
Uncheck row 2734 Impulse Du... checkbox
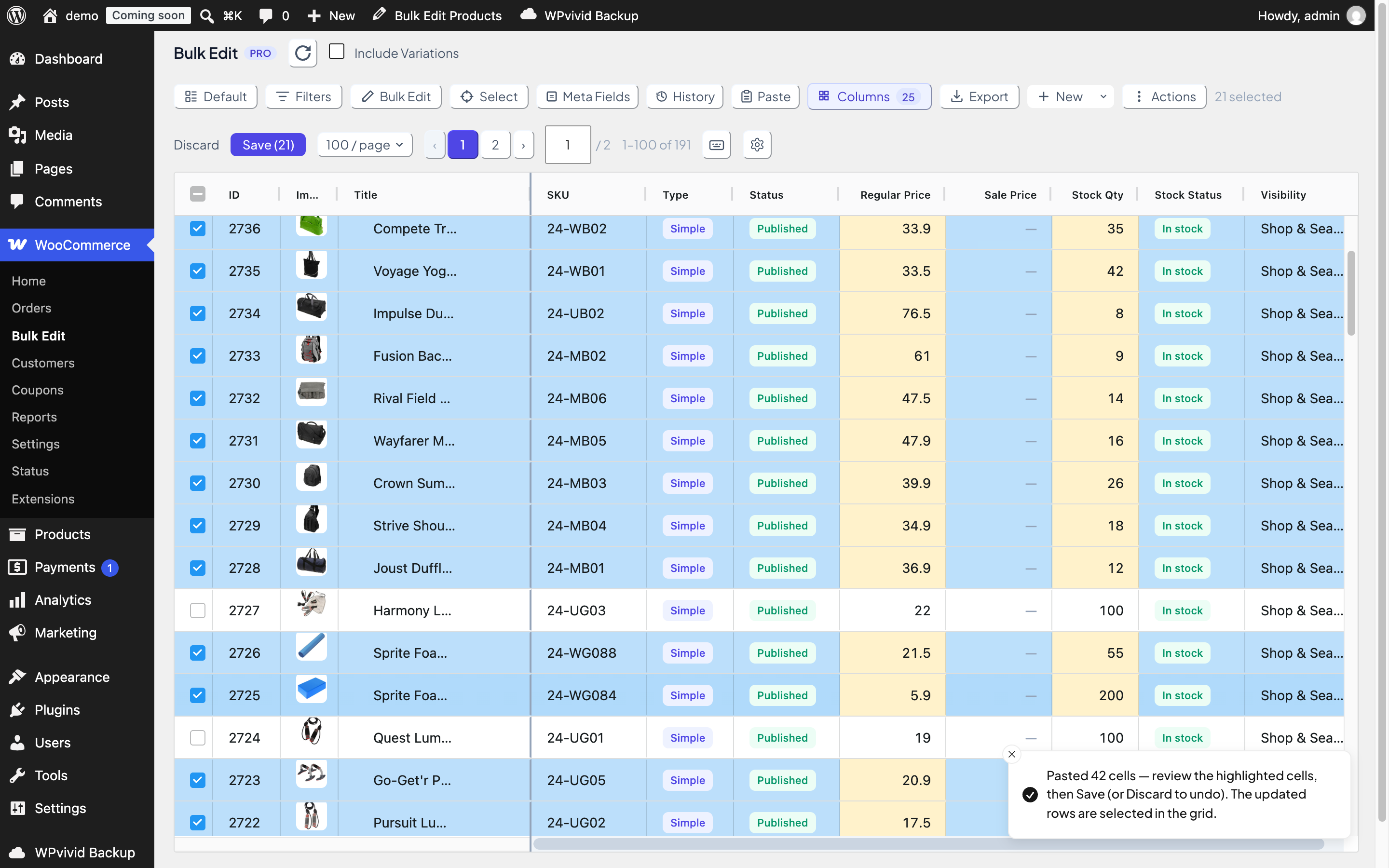click(197, 313)
